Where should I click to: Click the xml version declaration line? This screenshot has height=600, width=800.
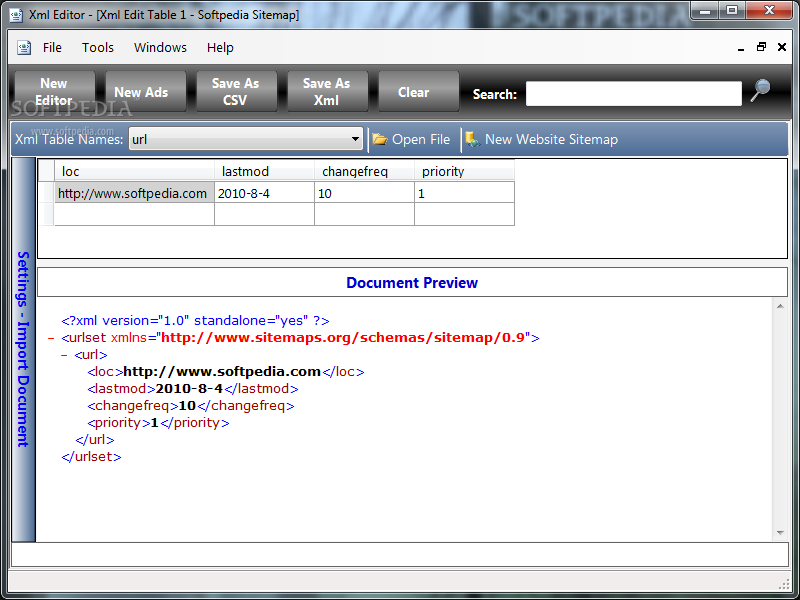[x=195, y=321]
